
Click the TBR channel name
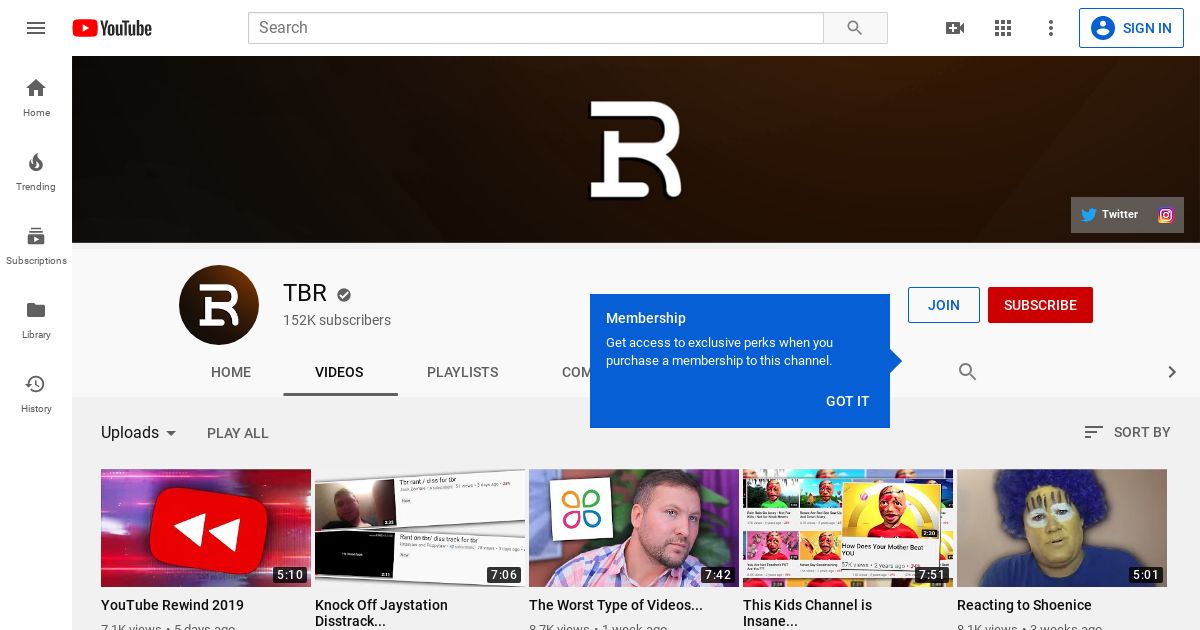coord(305,293)
